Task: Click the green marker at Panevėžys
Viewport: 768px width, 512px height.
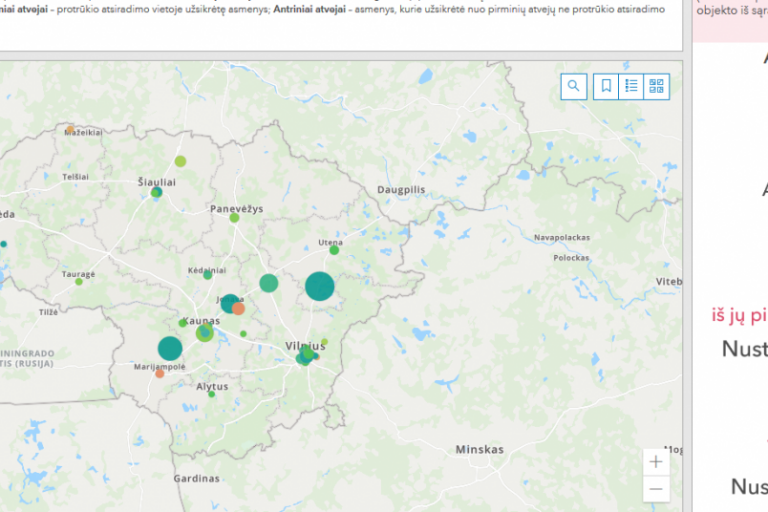Action: pyautogui.click(x=235, y=218)
